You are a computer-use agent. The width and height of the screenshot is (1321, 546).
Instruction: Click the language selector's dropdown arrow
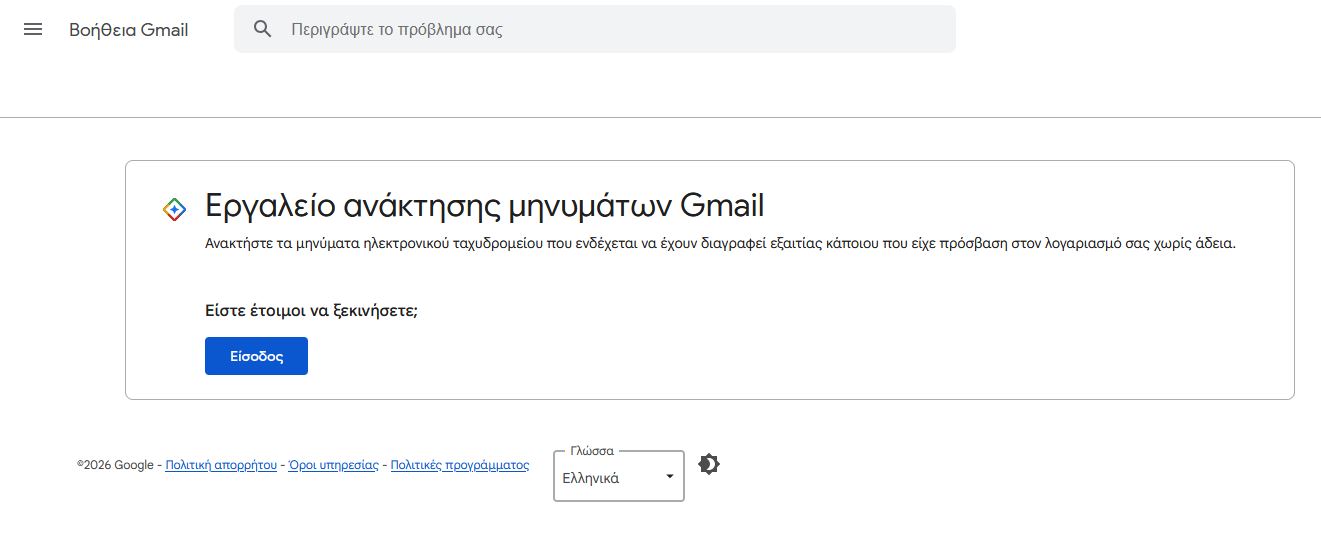click(x=670, y=477)
